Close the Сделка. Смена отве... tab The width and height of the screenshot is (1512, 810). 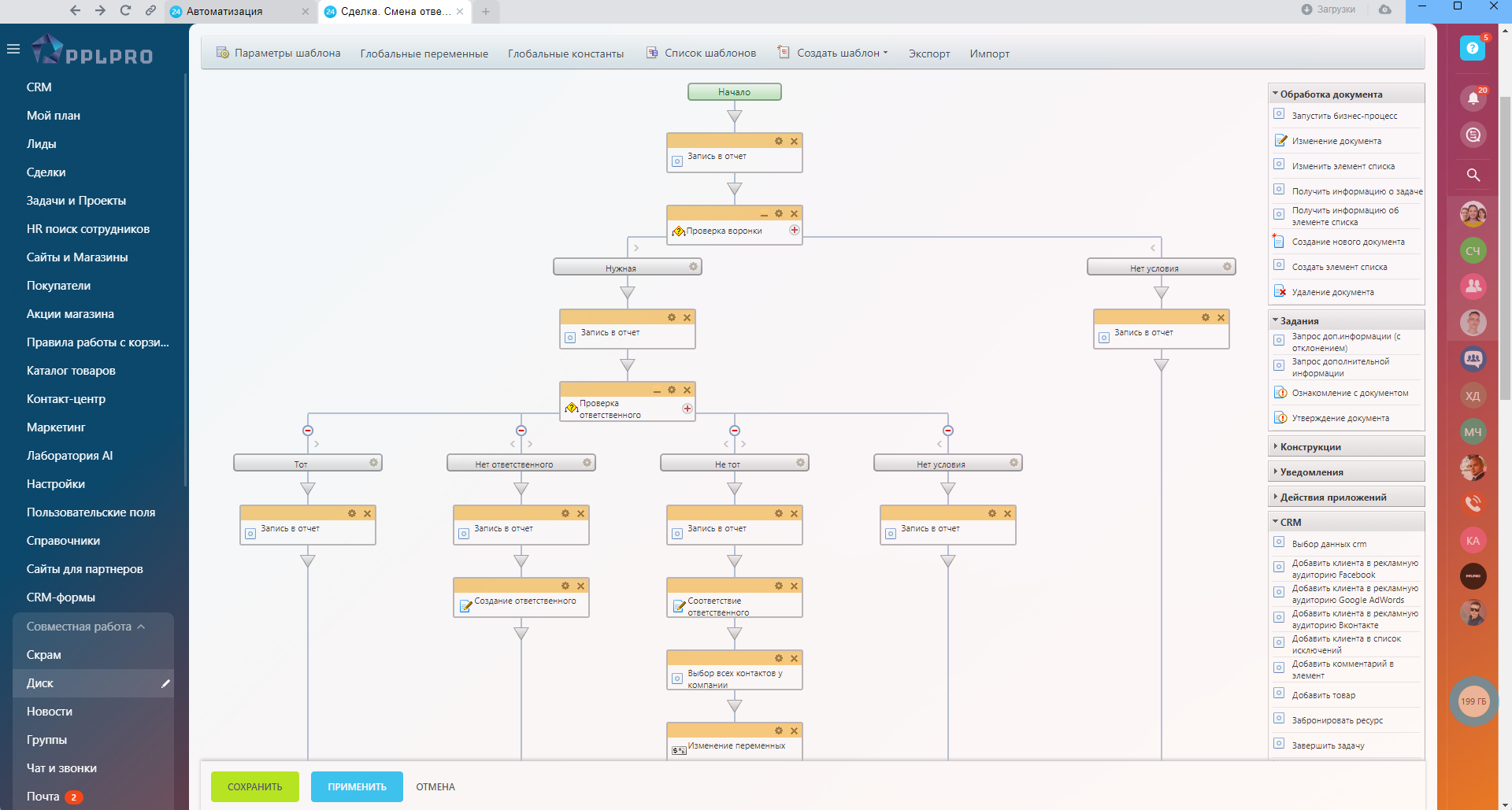[460, 11]
